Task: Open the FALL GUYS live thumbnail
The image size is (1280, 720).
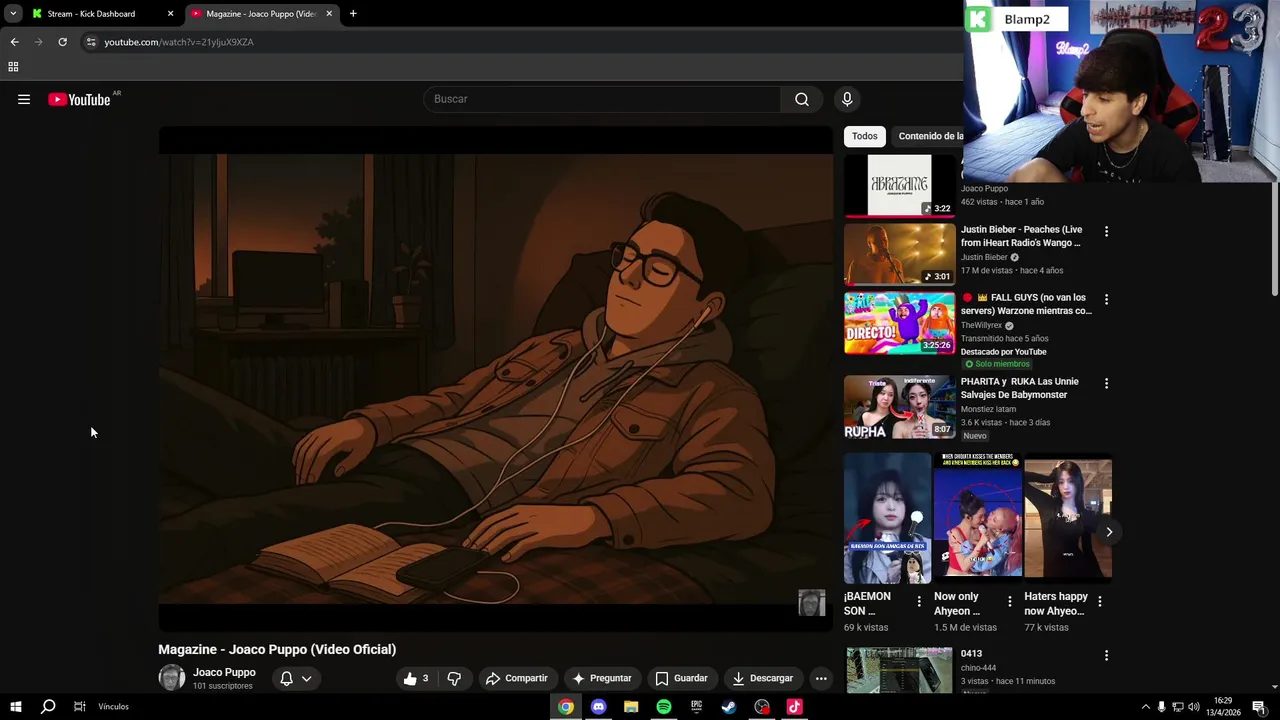Action: click(x=900, y=322)
